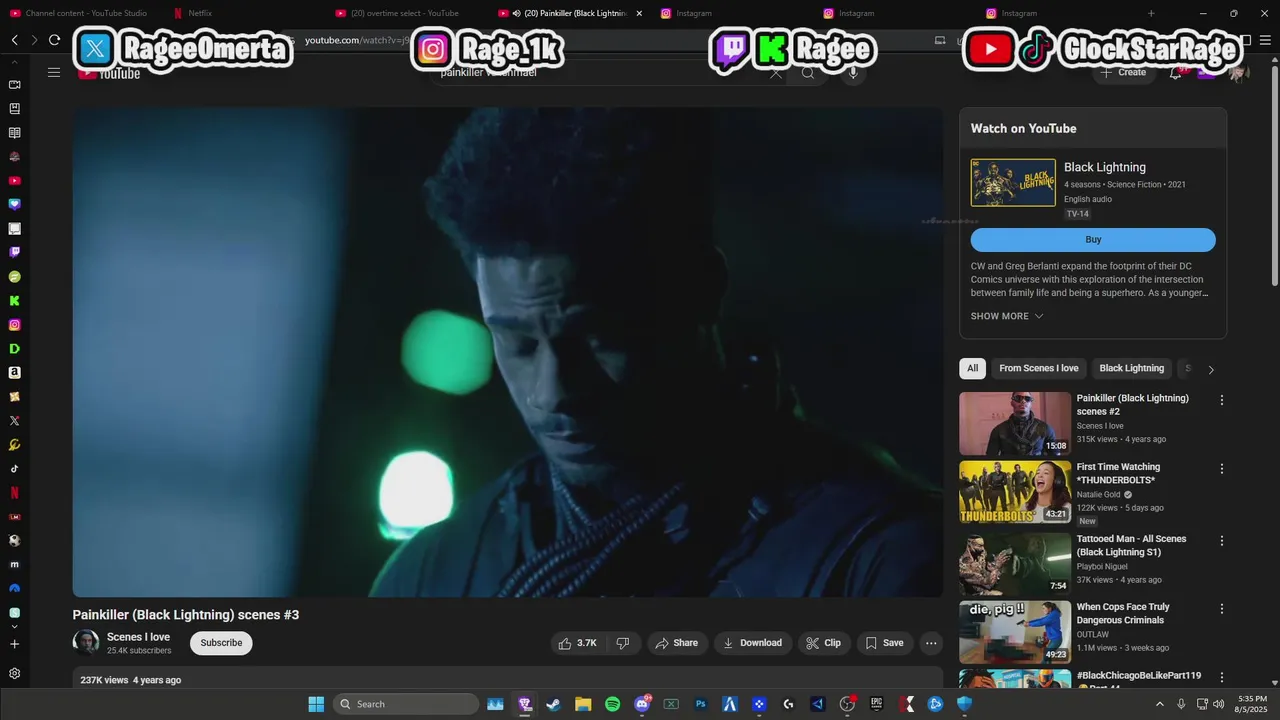Image resolution: width=1280 pixels, height=720 pixels.
Task: Close the Painkiller Black Lightning tab
Action: (639, 13)
